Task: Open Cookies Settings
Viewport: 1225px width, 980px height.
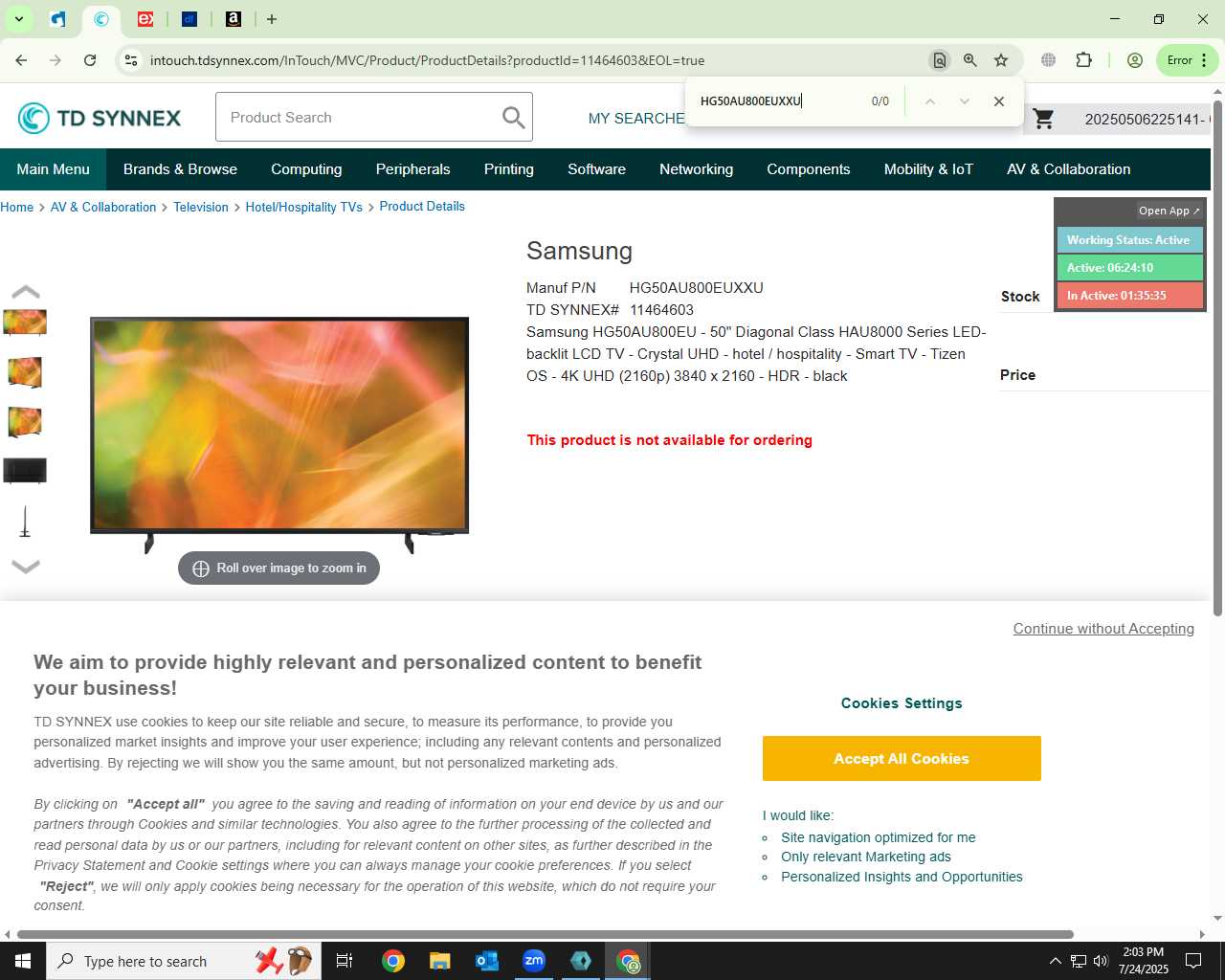Action: pyautogui.click(x=902, y=703)
